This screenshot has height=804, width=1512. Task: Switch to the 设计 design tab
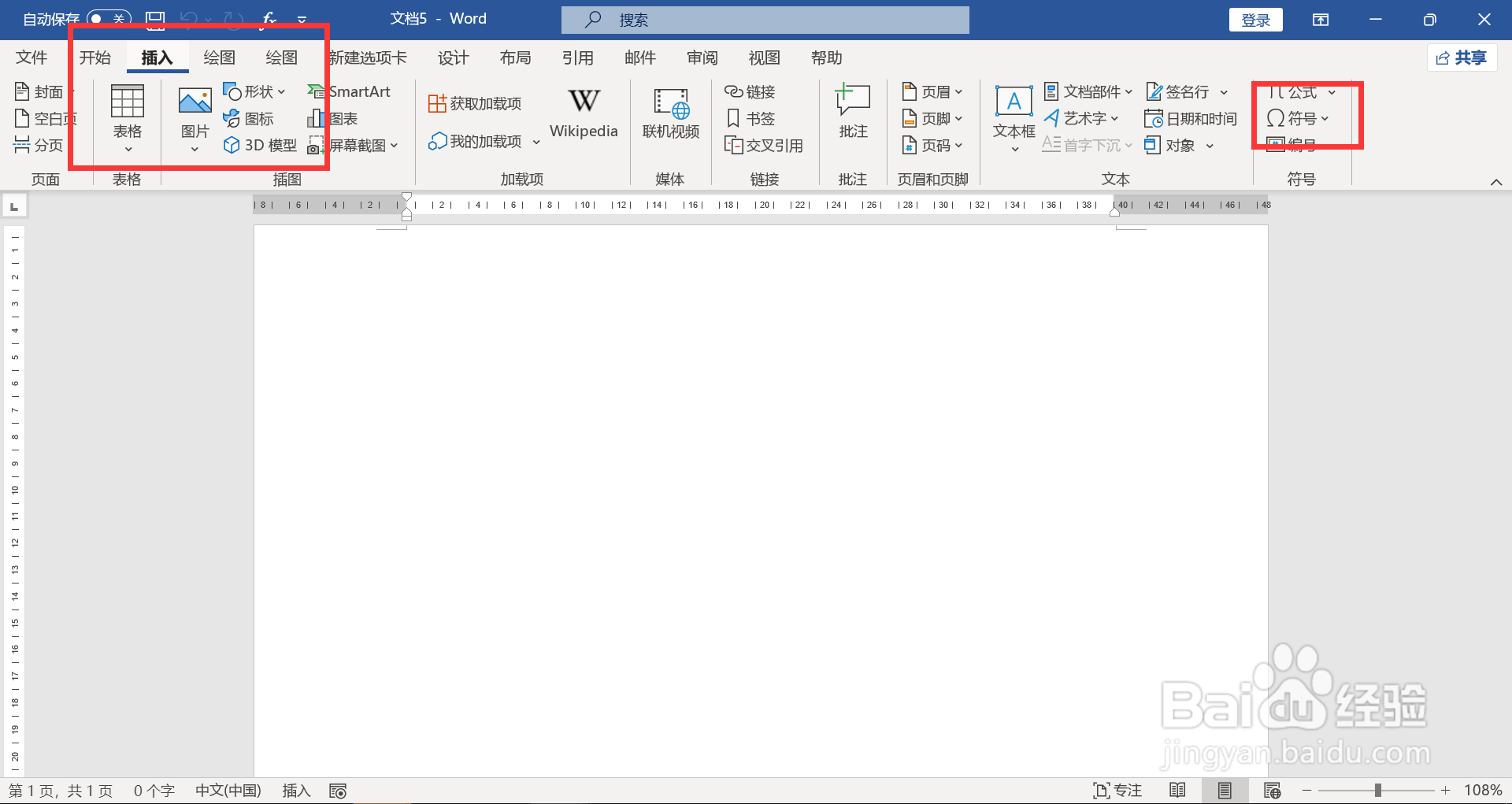[x=454, y=57]
